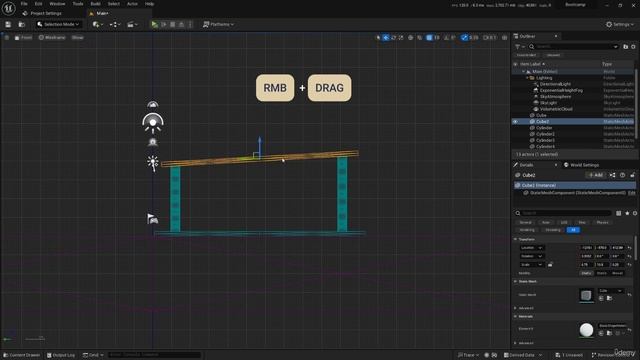Open the Tools menu
The width and height of the screenshot is (640, 360).
click(x=78, y=4)
